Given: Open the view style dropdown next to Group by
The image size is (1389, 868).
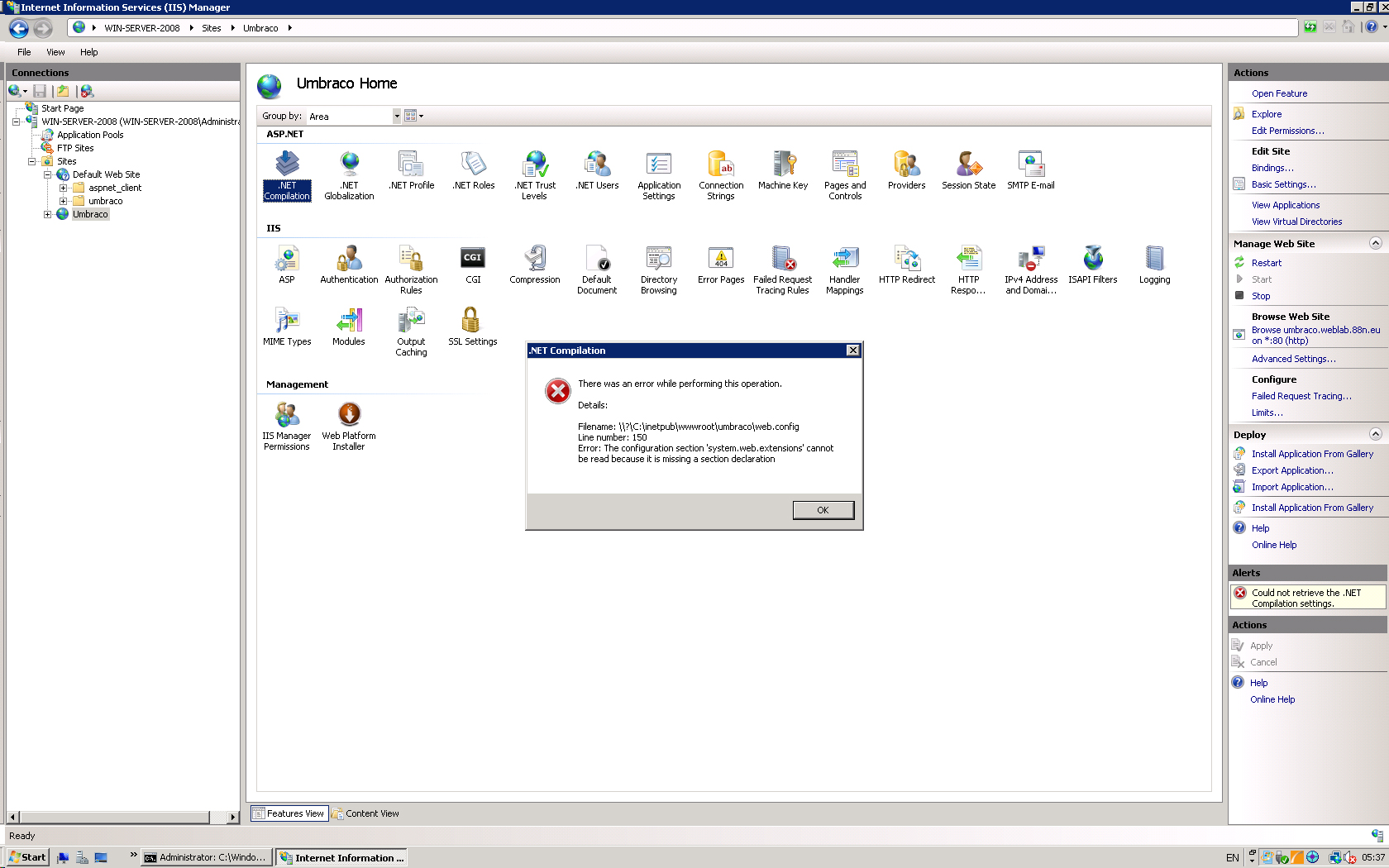Looking at the screenshot, I should pyautogui.click(x=413, y=116).
